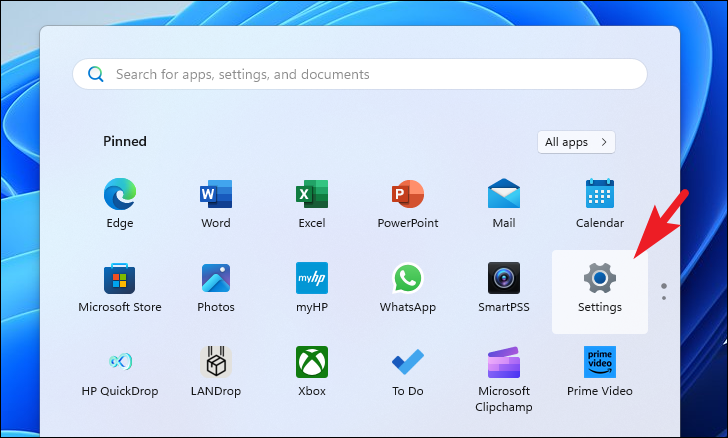The height and width of the screenshot is (438, 728).
Task: Launch Microsoft Word
Action: 216,203
